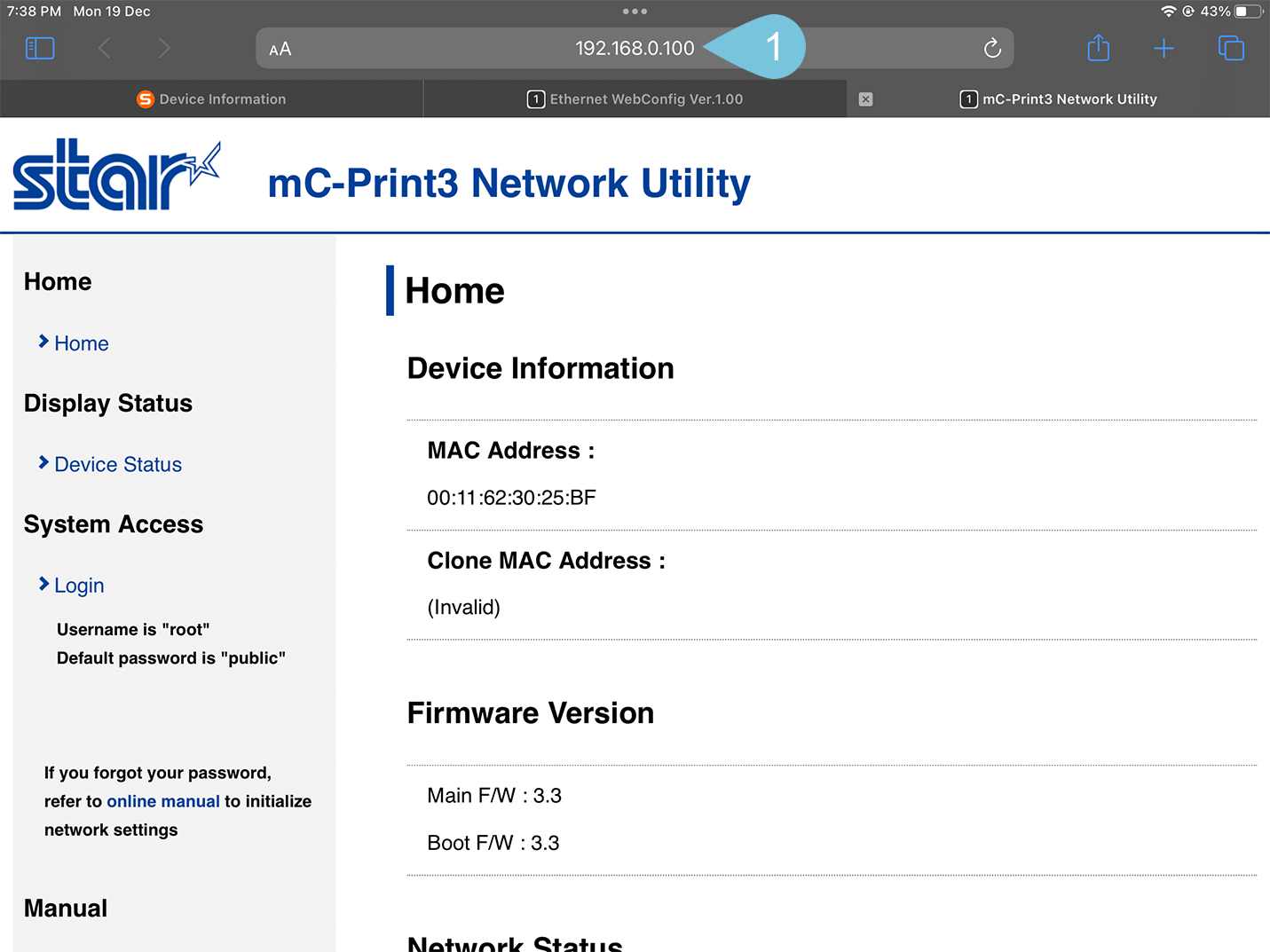This screenshot has height=952, width=1270.
Task: Open a new browser tab
Action: (x=1164, y=48)
